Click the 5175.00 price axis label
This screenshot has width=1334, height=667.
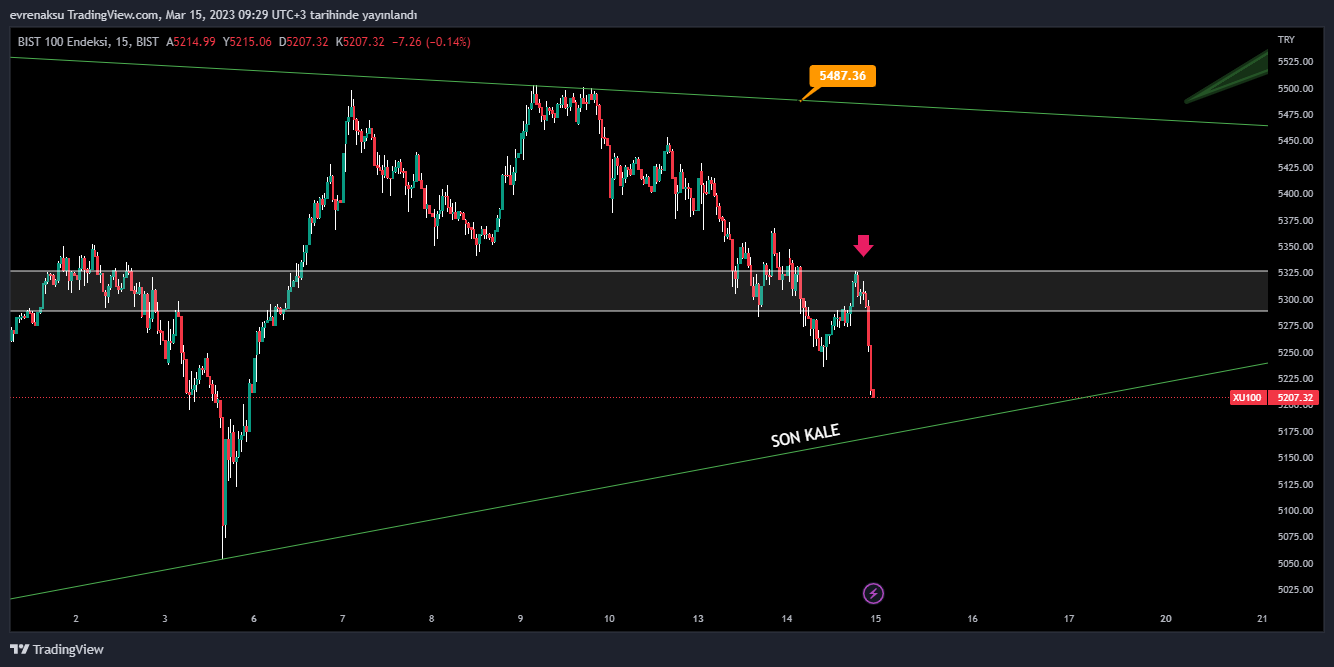coord(1294,432)
